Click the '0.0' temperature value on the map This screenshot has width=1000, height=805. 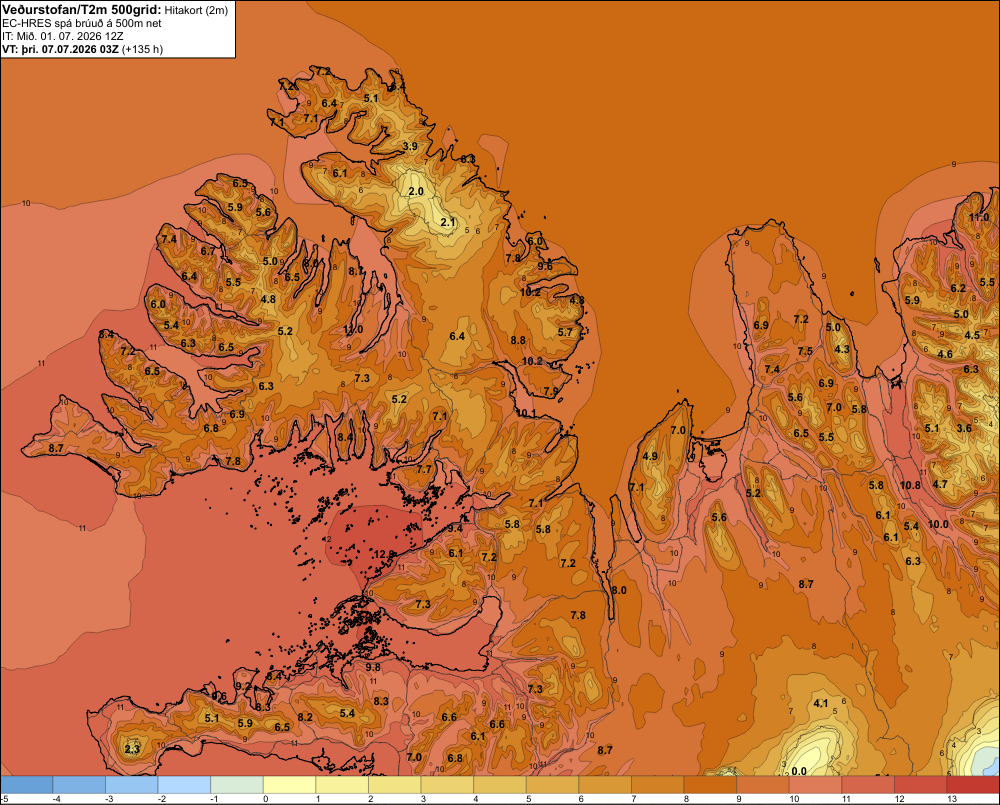[798, 771]
